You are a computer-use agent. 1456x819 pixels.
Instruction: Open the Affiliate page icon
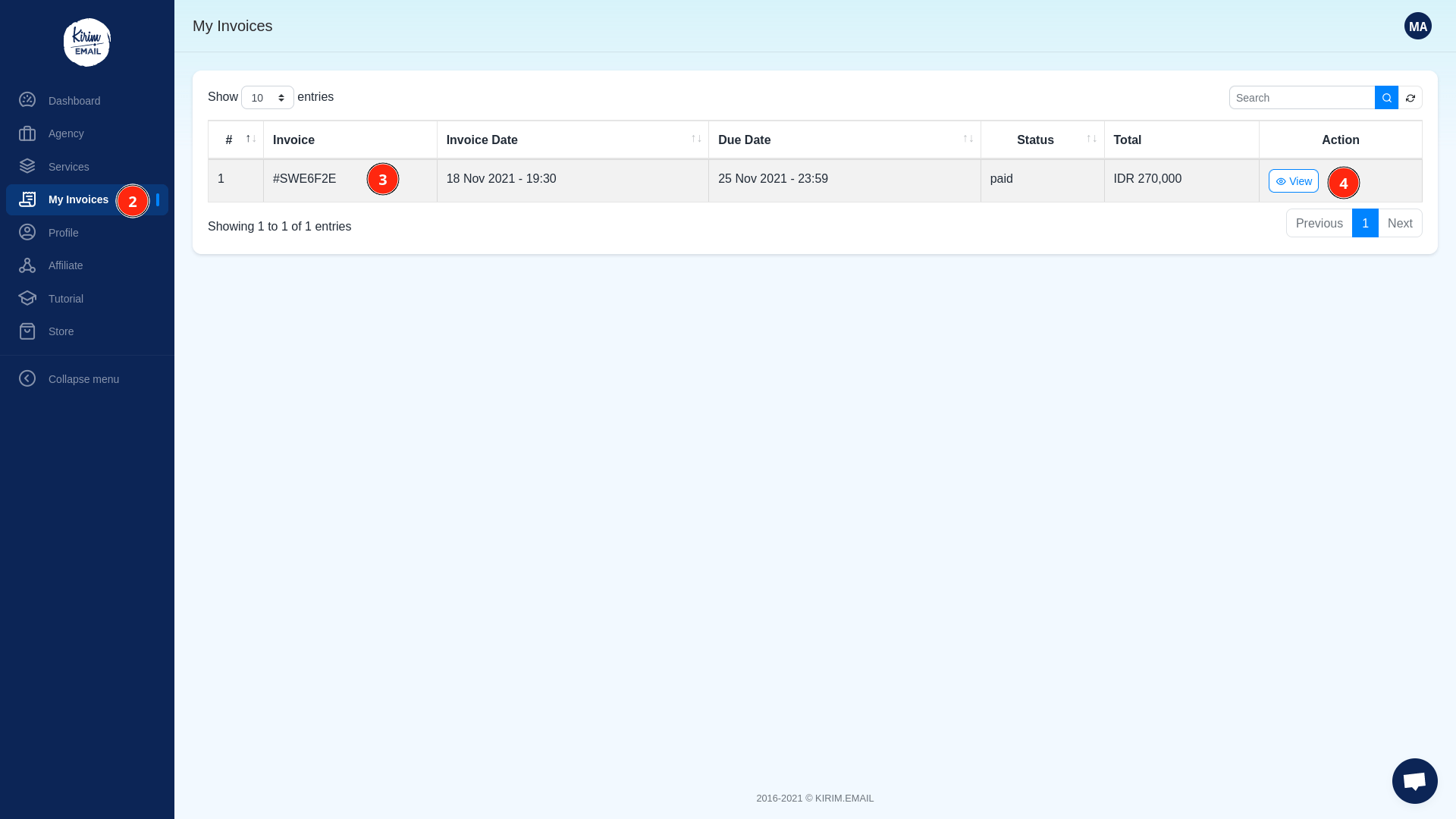[x=27, y=265]
